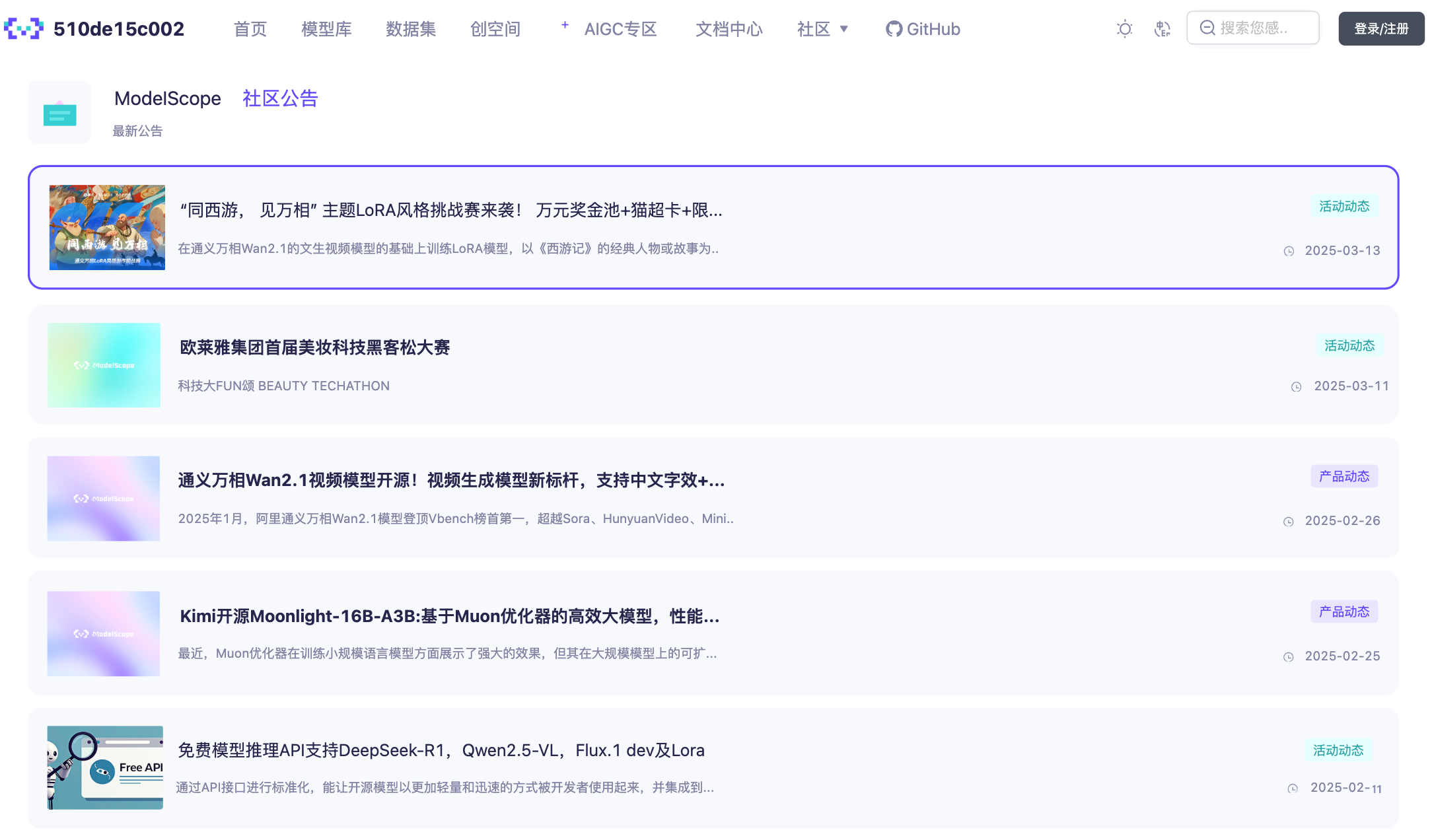Open the GitHub link
The image size is (1432, 840).
(923, 29)
